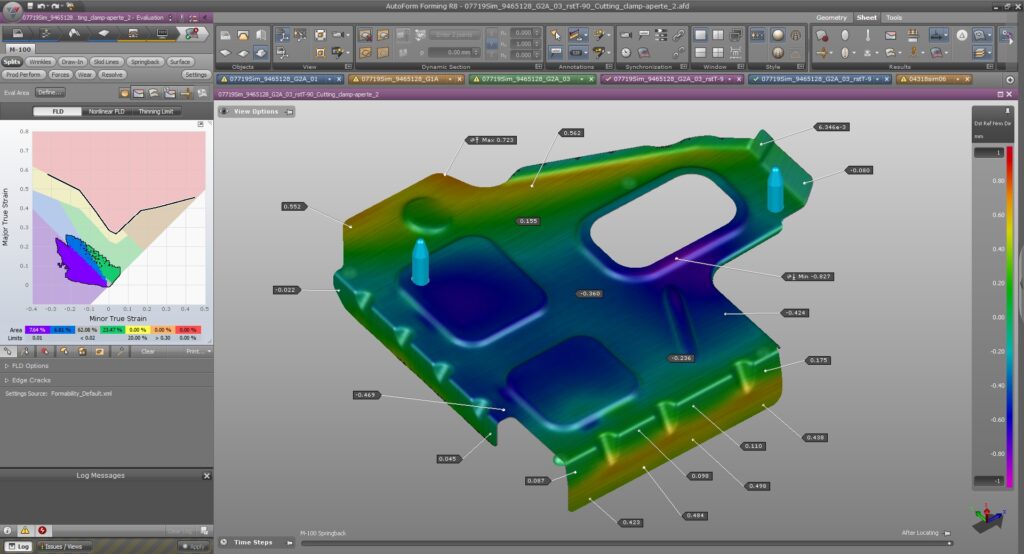The height and width of the screenshot is (554, 1024).
Task: Select the first process stage icon
Action: (x=18, y=33)
